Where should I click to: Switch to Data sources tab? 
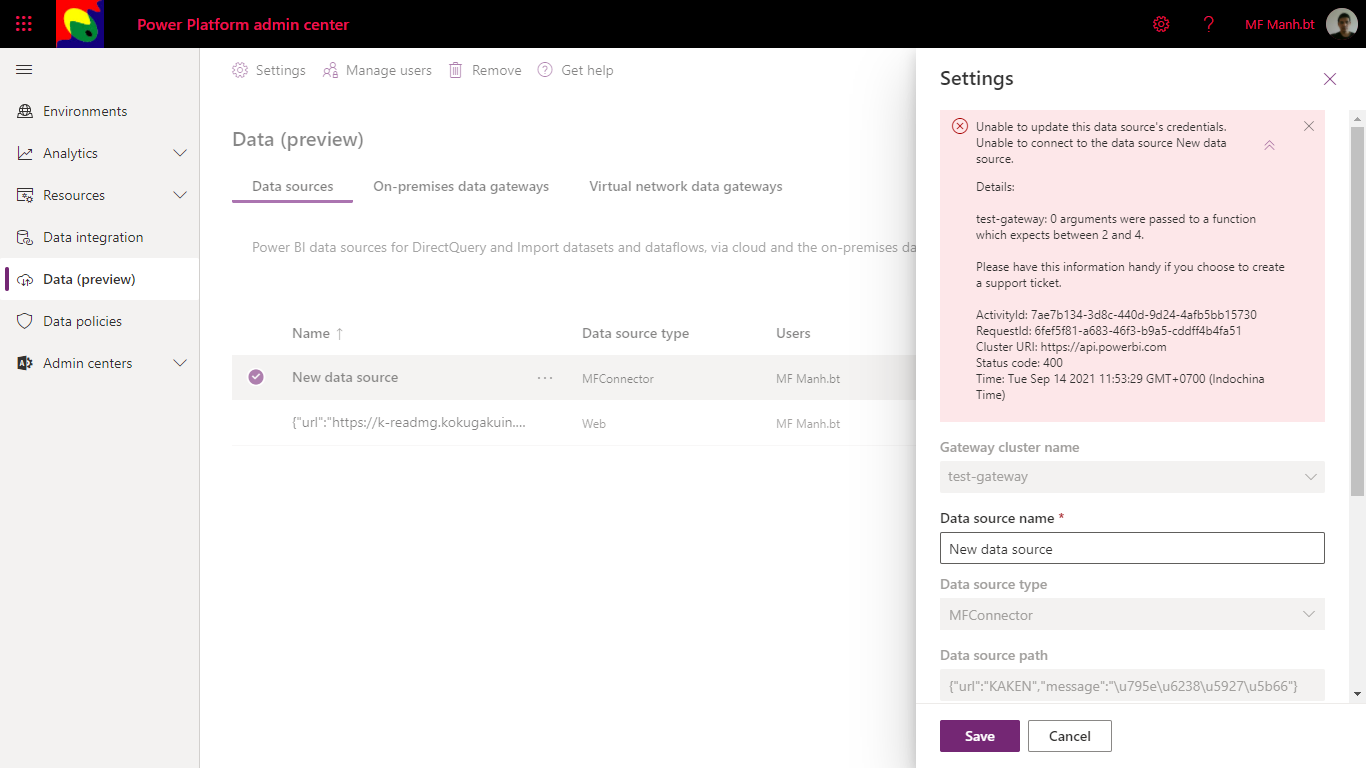292,186
